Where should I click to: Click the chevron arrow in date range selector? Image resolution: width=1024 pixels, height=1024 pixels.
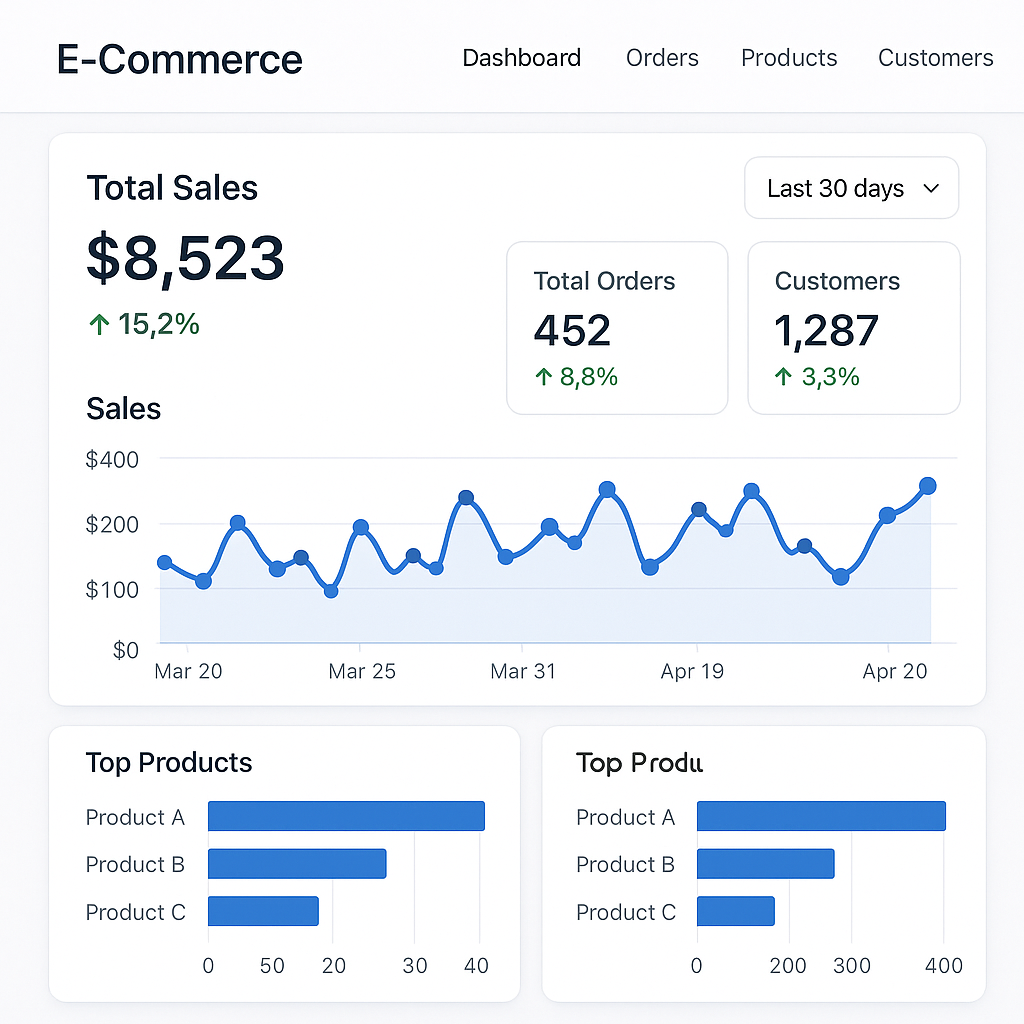(931, 188)
